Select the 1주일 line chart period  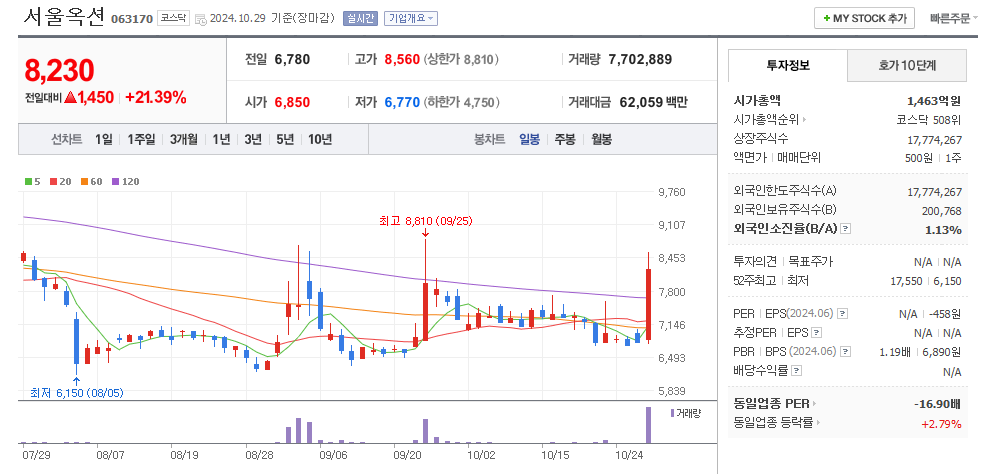pyautogui.click(x=141, y=139)
